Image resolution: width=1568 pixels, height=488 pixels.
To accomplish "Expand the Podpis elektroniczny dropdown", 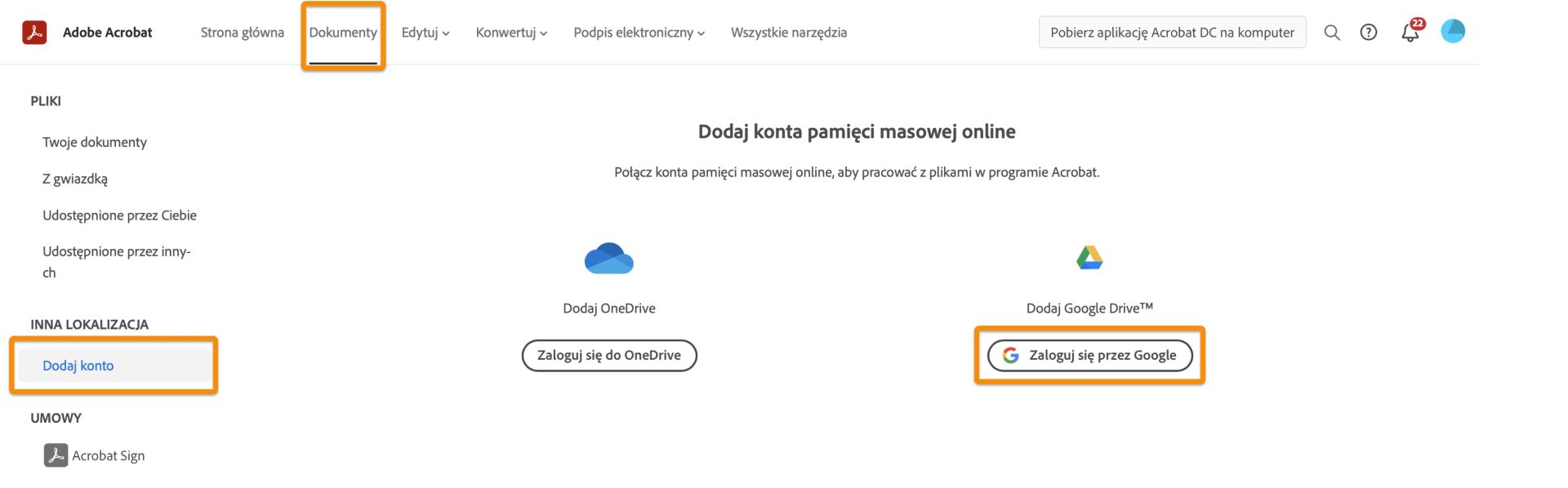I will (639, 33).
